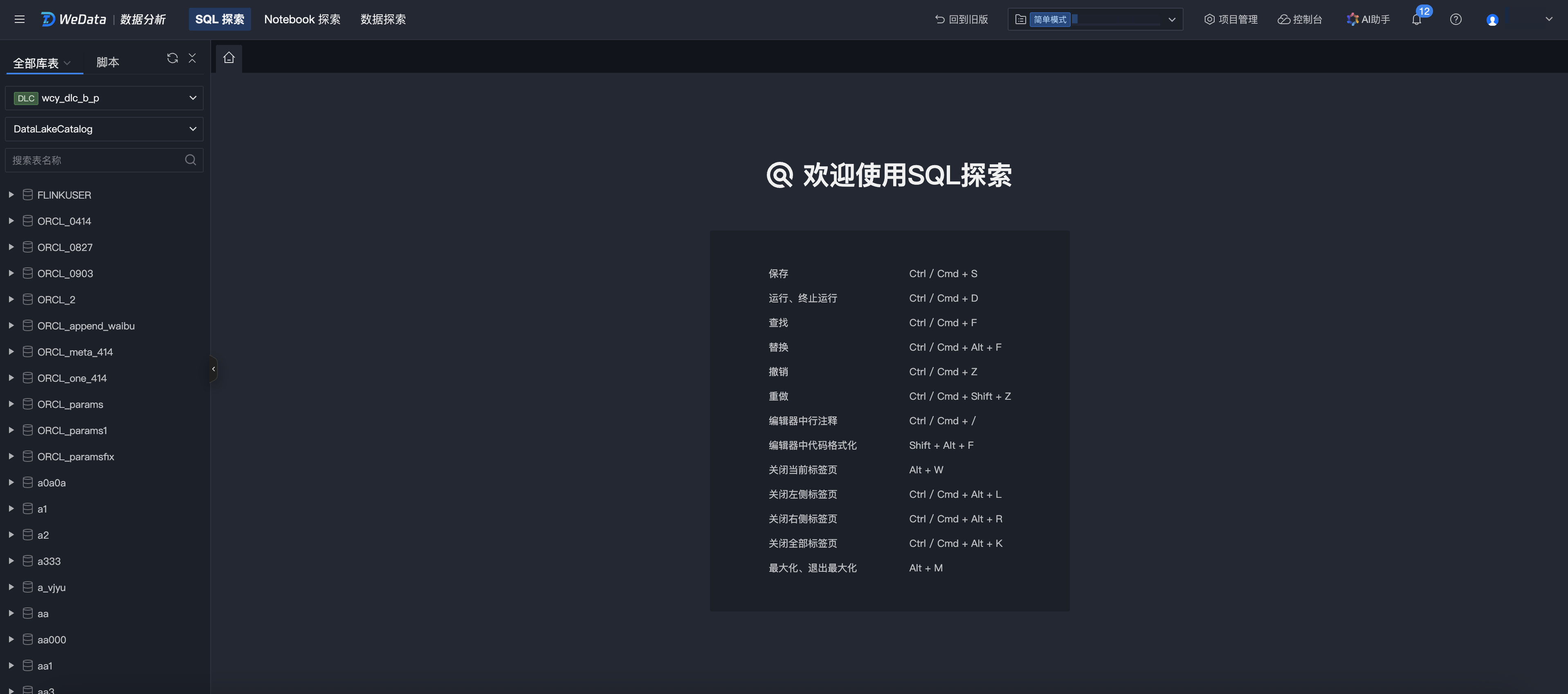Click the 回到旧版 button
Screen dimensions: 1568x694
(961, 20)
